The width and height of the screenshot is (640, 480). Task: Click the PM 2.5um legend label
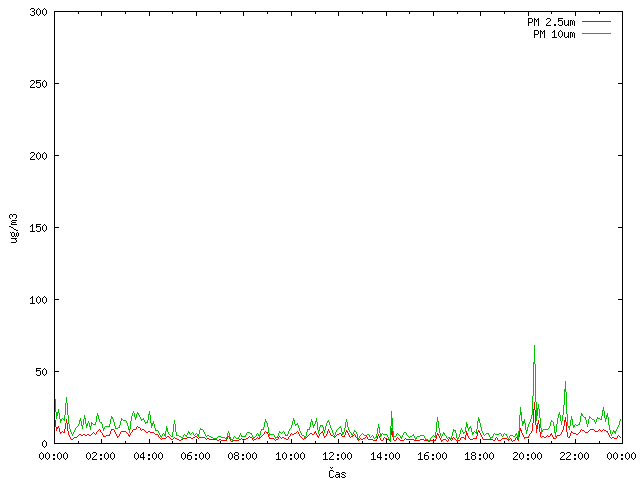pyautogui.click(x=551, y=22)
